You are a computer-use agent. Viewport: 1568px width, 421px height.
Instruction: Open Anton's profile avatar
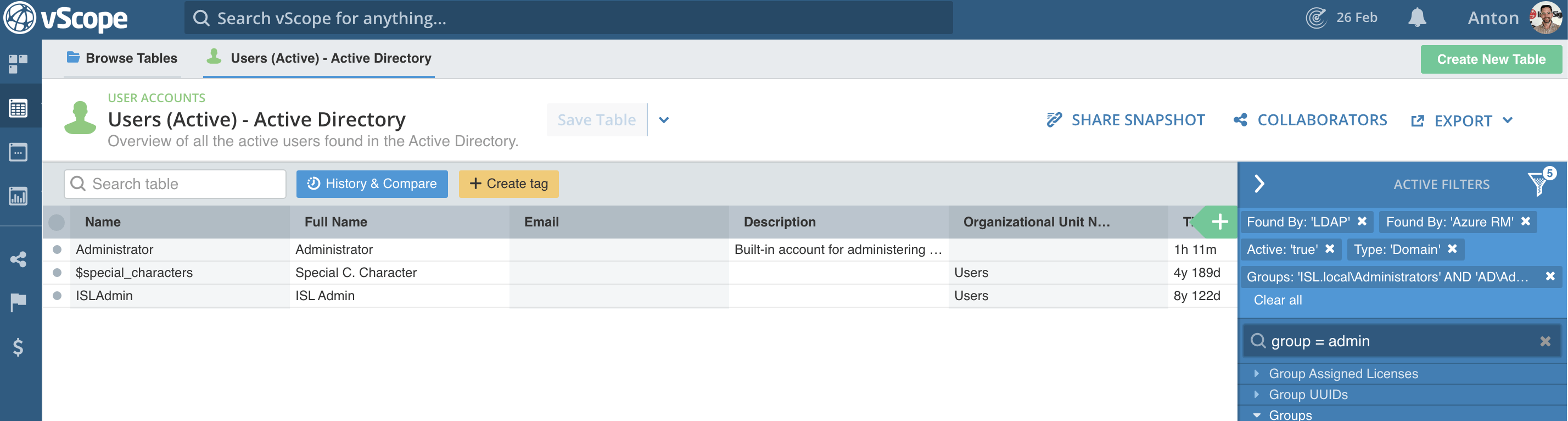point(1545,18)
